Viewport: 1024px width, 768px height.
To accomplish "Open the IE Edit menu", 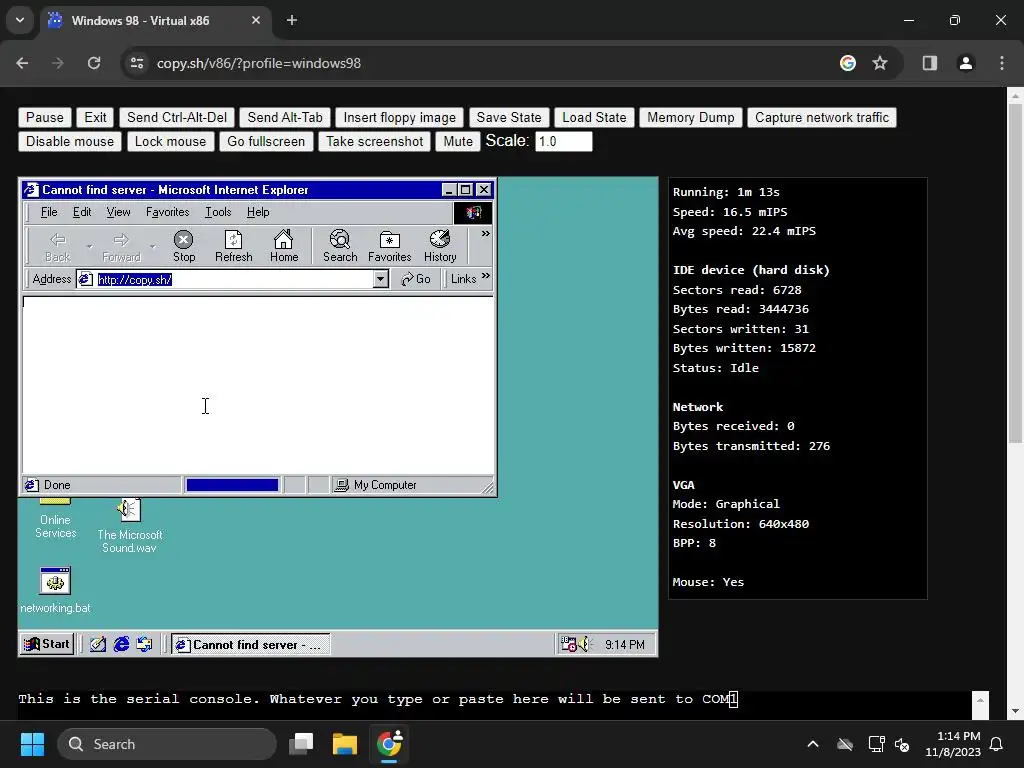I will point(82,212).
